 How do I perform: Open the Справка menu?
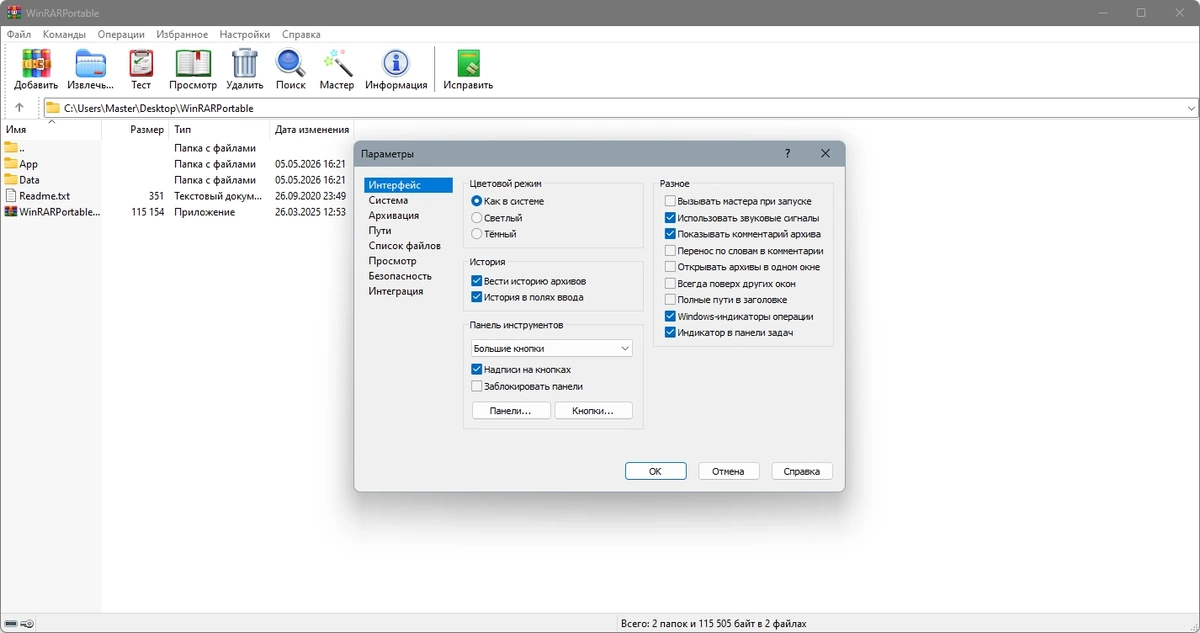pos(301,34)
